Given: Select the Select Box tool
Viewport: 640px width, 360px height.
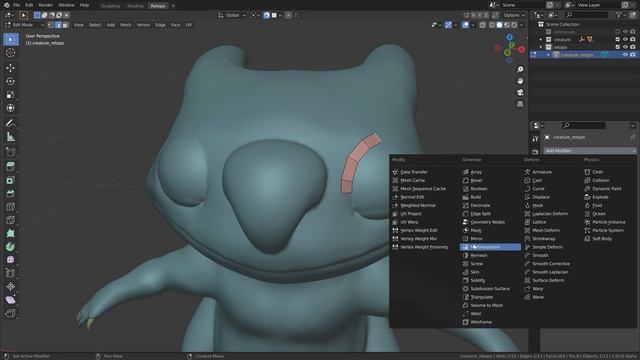Looking at the screenshot, I should [11, 39].
